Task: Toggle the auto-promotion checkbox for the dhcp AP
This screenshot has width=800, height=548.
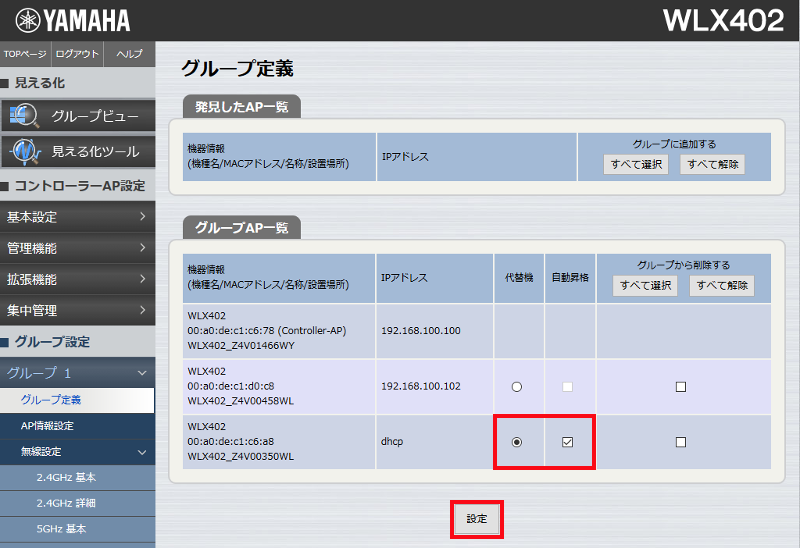Action: tap(567, 442)
